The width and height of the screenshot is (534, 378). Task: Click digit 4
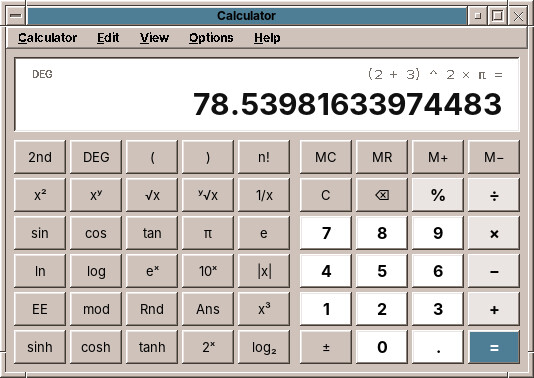tap(326, 271)
